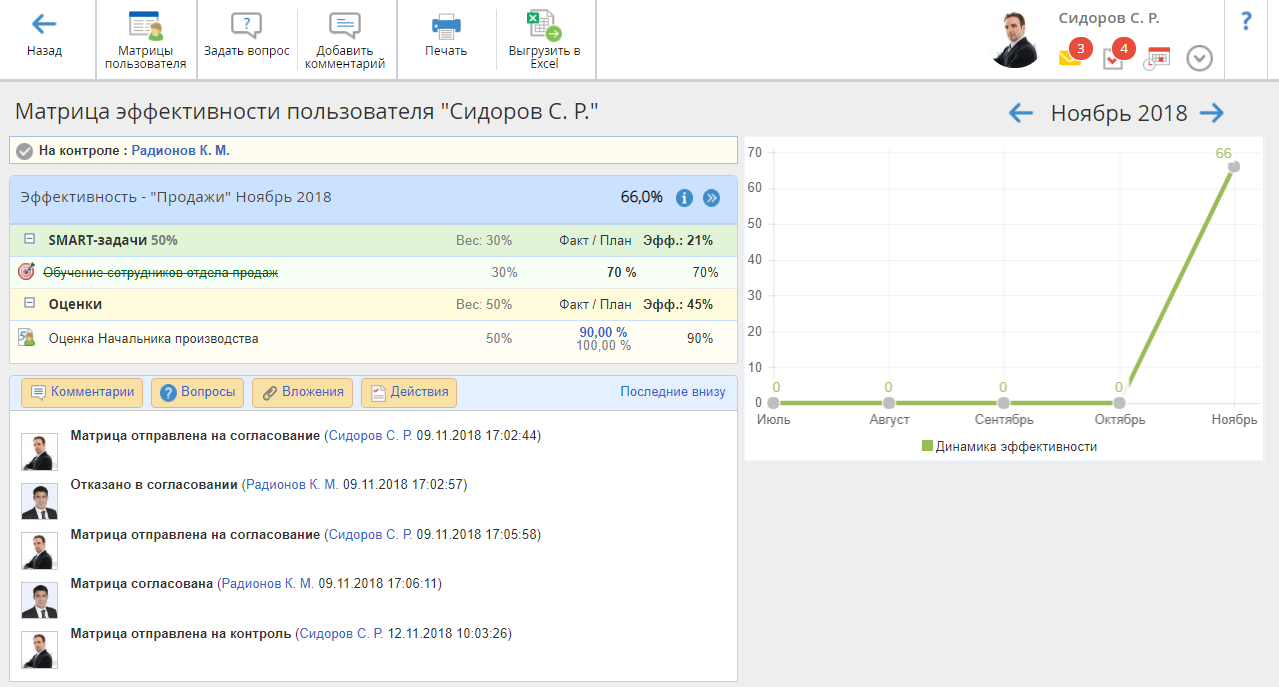Image resolution: width=1279 pixels, height=687 pixels.
Task: Switch to the Комментарии tab
Action: pos(82,392)
